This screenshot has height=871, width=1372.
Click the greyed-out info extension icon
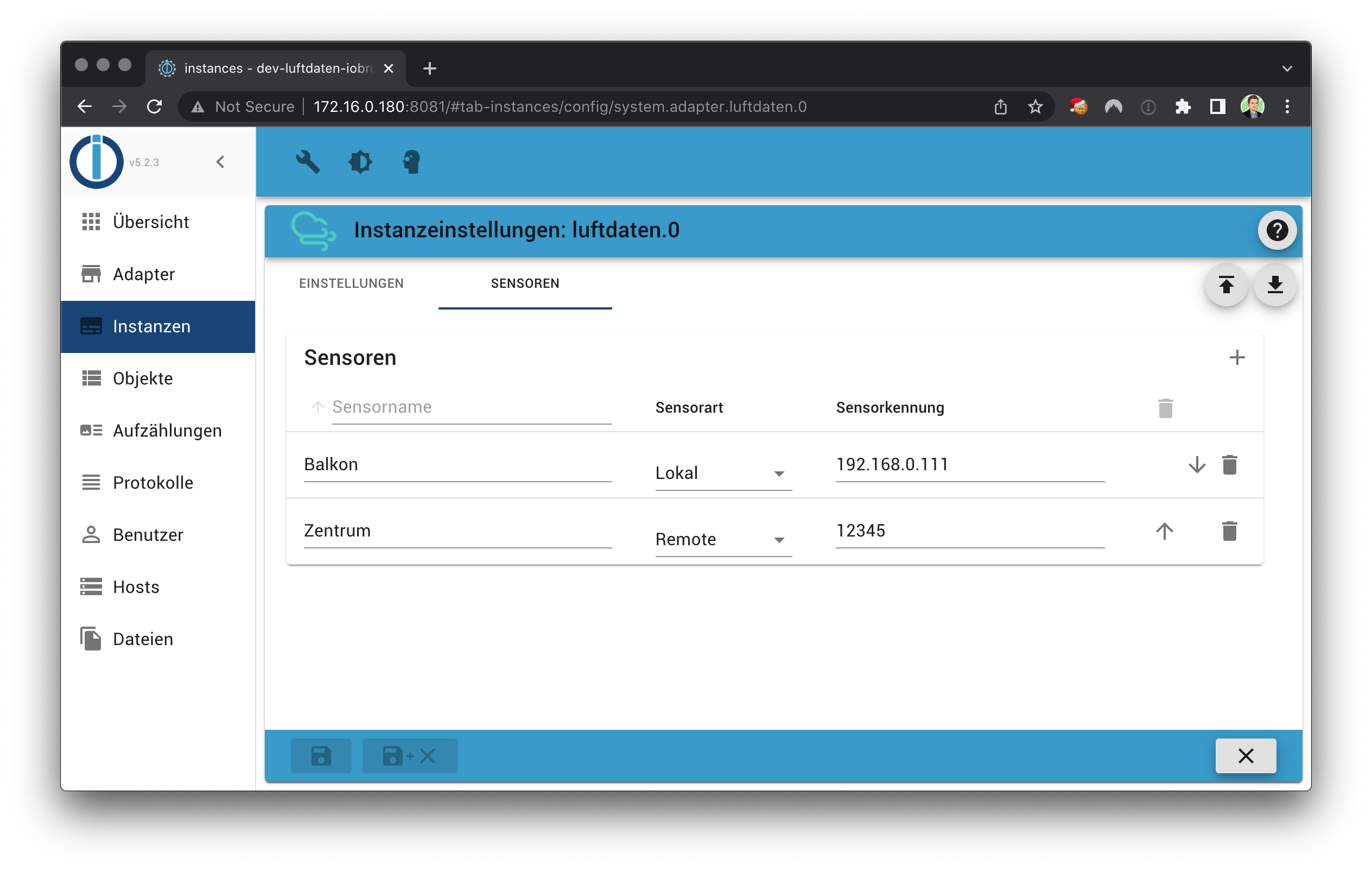point(1147,106)
